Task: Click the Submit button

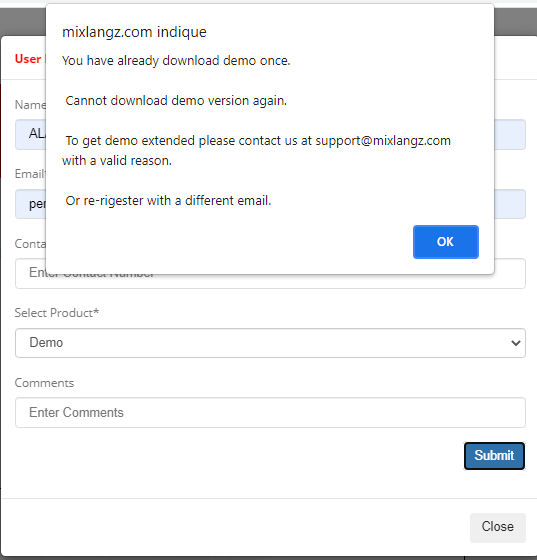Action: point(494,456)
